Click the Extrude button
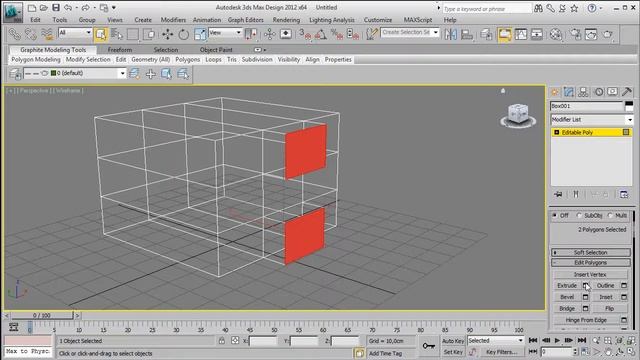The height and width of the screenshot is (360, 640). click(x=567, y=286)
